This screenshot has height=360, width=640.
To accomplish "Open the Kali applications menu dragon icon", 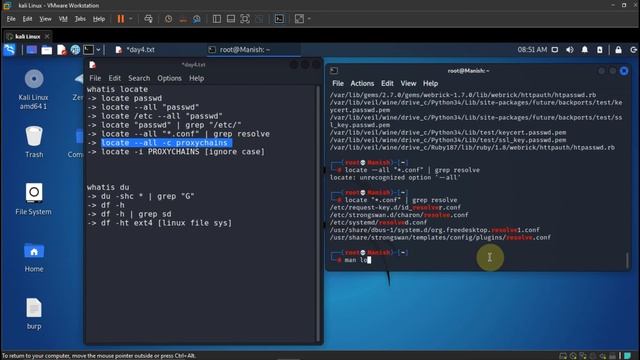I will click(9, 50).
